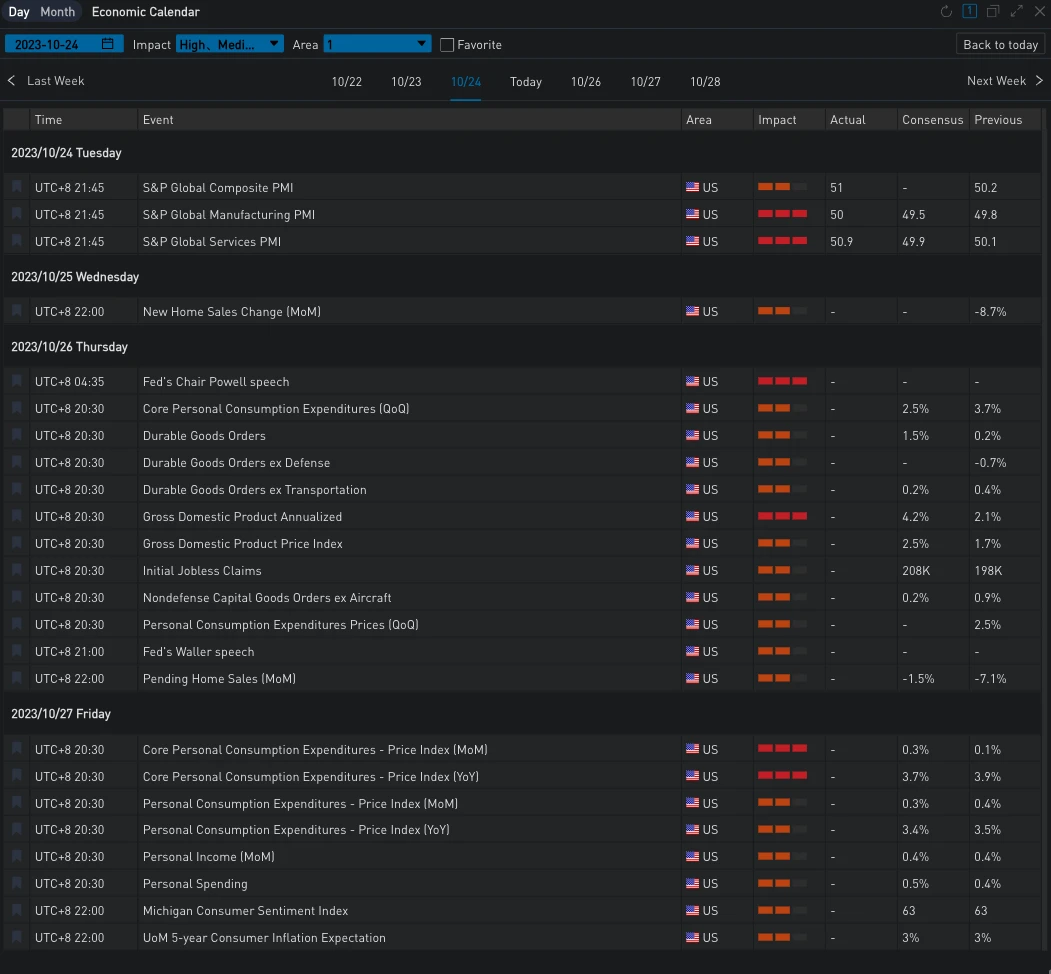
Task: Open the Impact filter dropdown
Action: (x=229, y=45)
